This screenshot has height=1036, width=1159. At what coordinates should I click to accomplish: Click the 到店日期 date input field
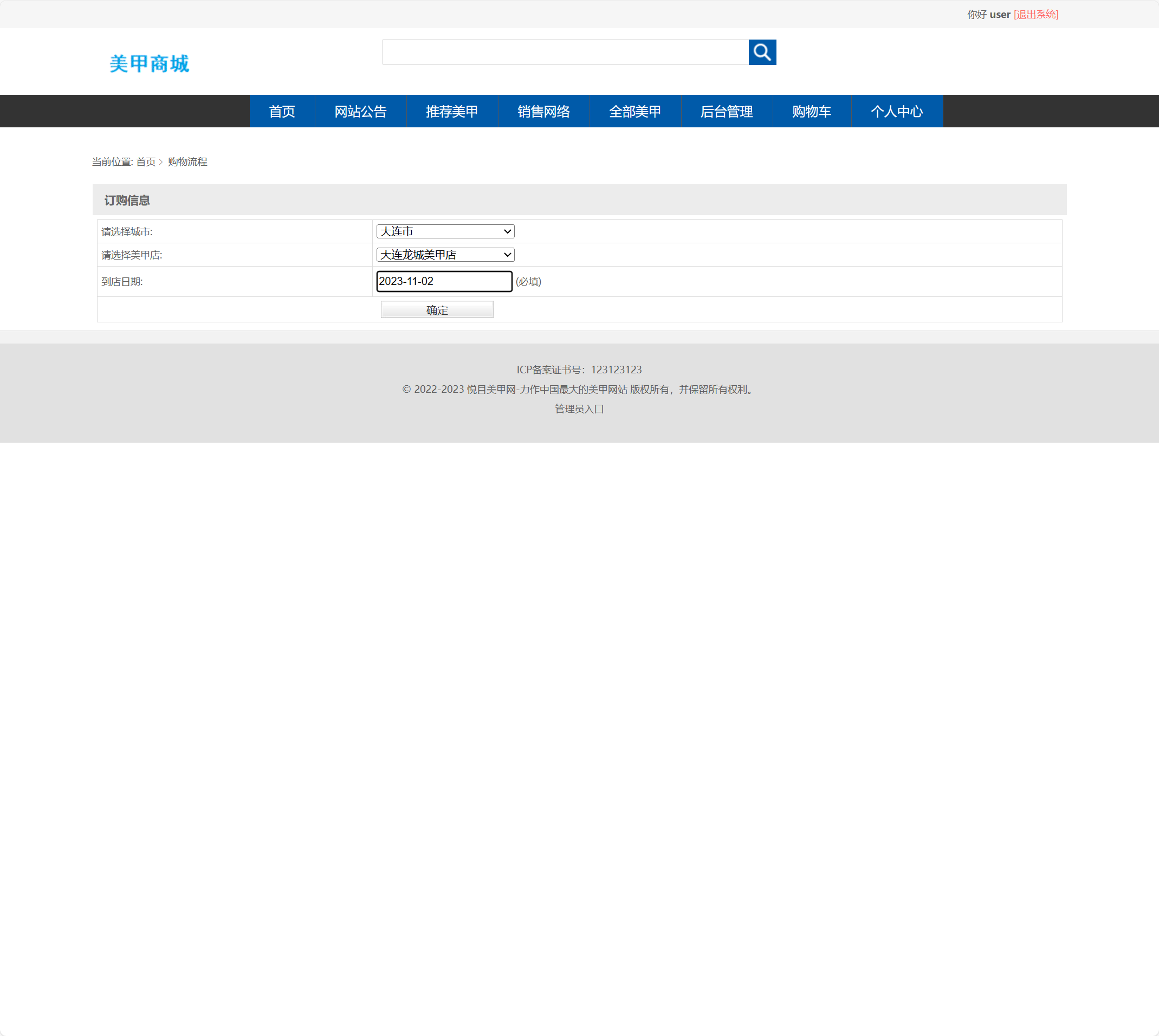coord(444,281)
